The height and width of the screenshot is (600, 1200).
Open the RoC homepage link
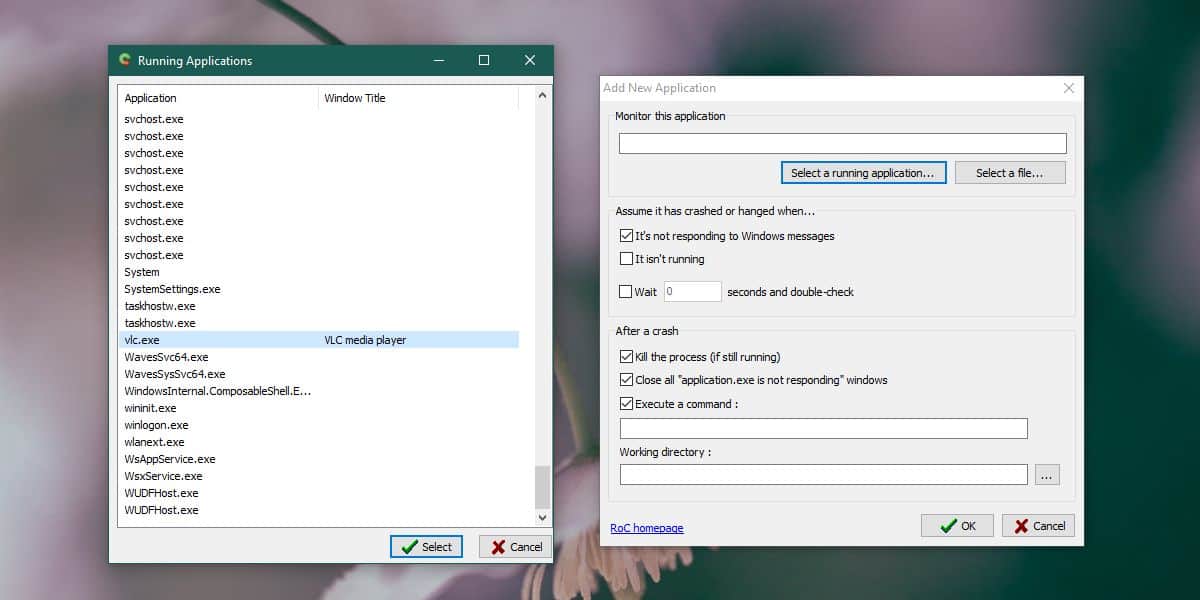647,528
